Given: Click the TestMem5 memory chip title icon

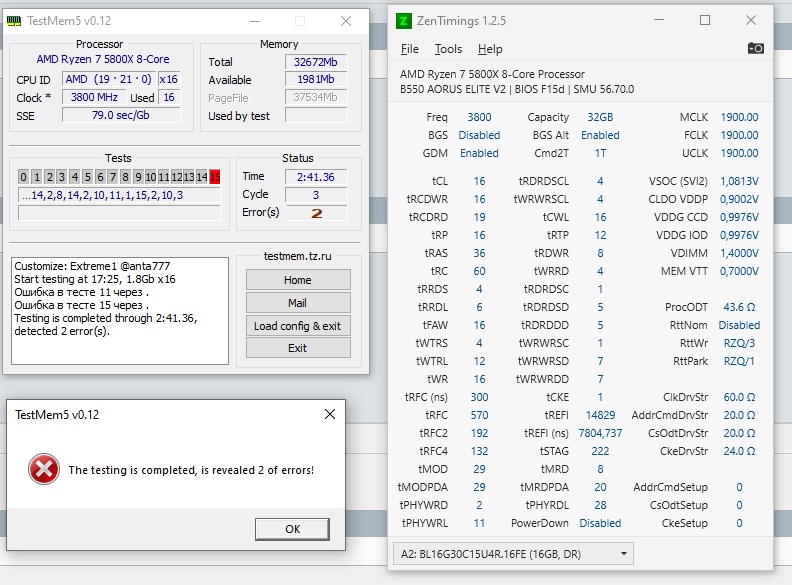Looking at the screenshot, I should coord(14,21).
